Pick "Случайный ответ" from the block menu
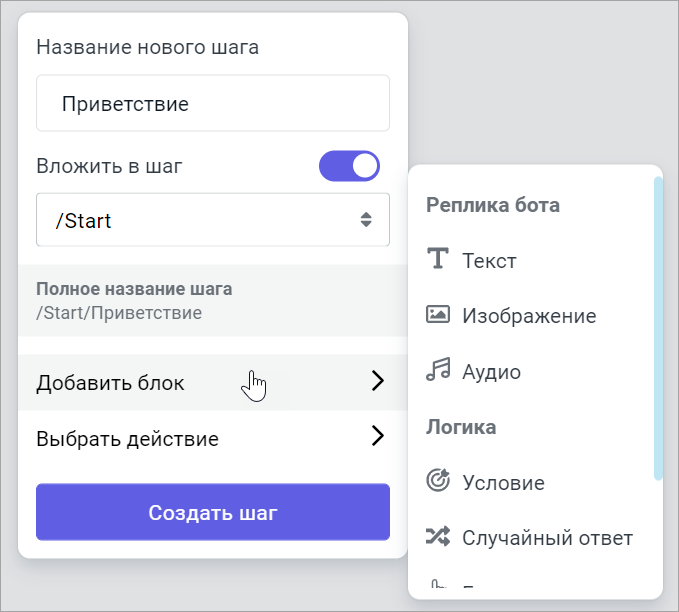Screen dimensions: 679x612 point(547,538)
